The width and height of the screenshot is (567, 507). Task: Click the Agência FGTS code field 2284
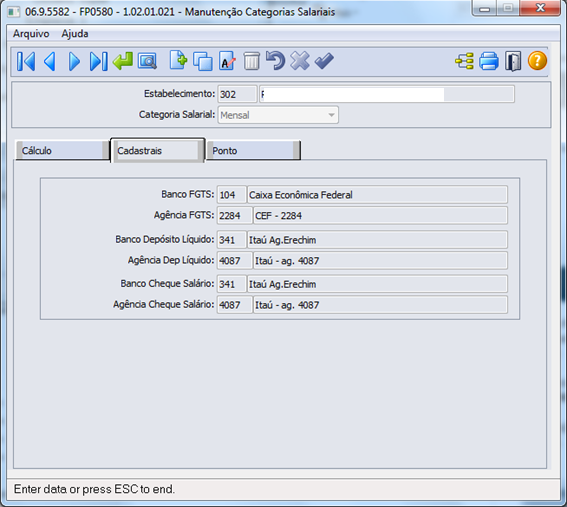click(x=235, y=216)
